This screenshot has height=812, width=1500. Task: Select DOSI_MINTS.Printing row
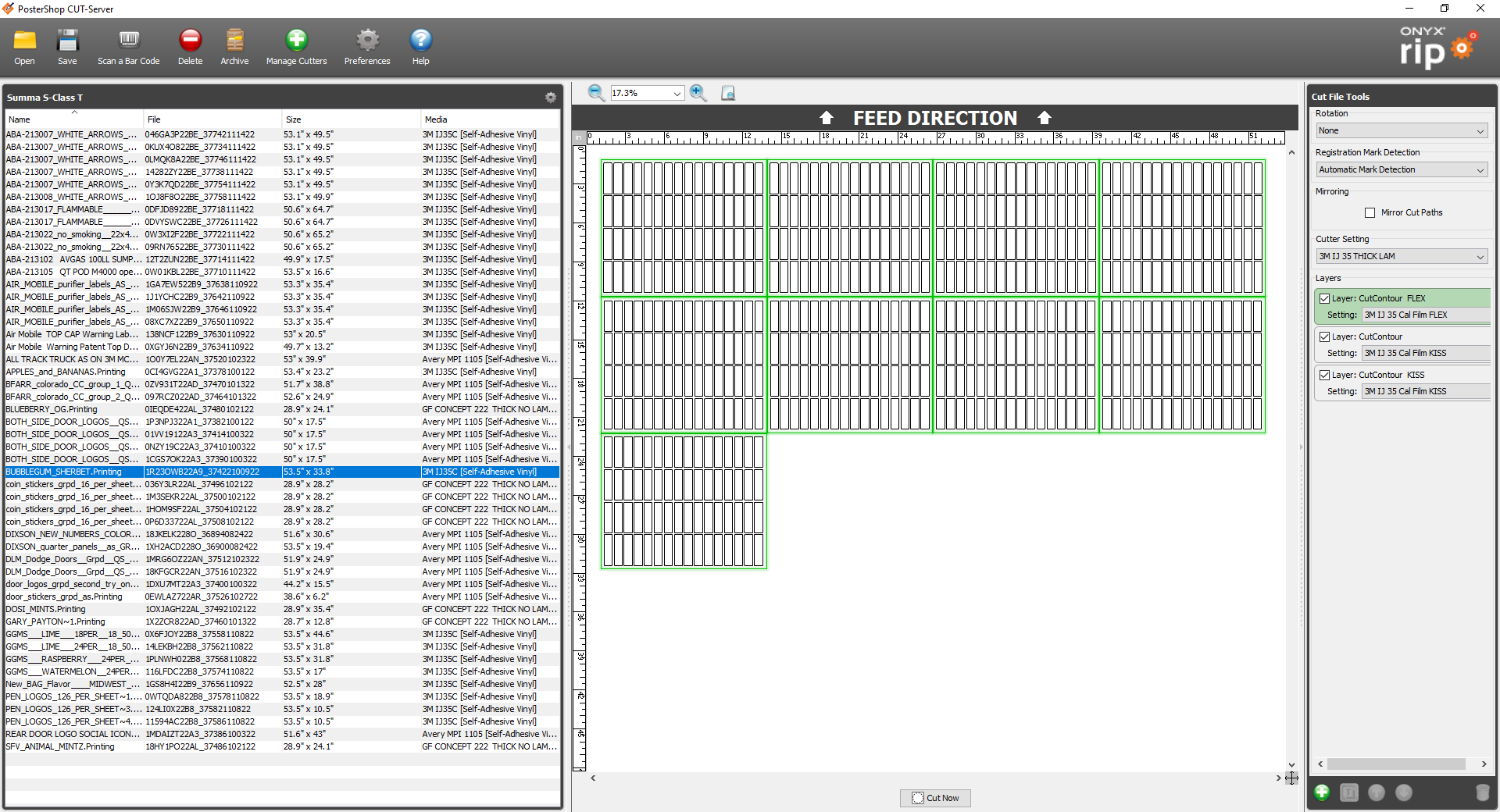(282, 609)
